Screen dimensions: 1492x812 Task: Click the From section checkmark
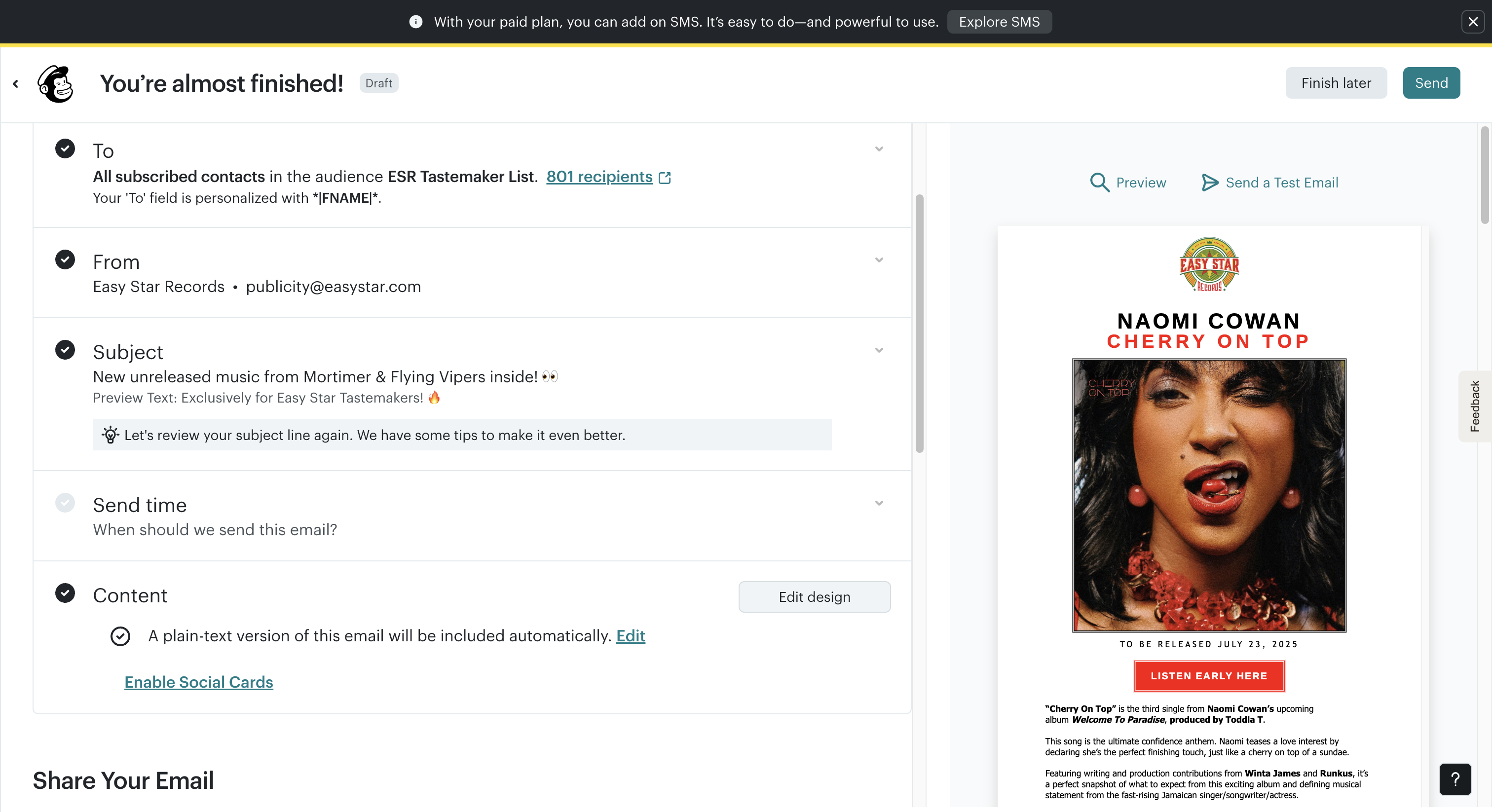pos(65,260)
